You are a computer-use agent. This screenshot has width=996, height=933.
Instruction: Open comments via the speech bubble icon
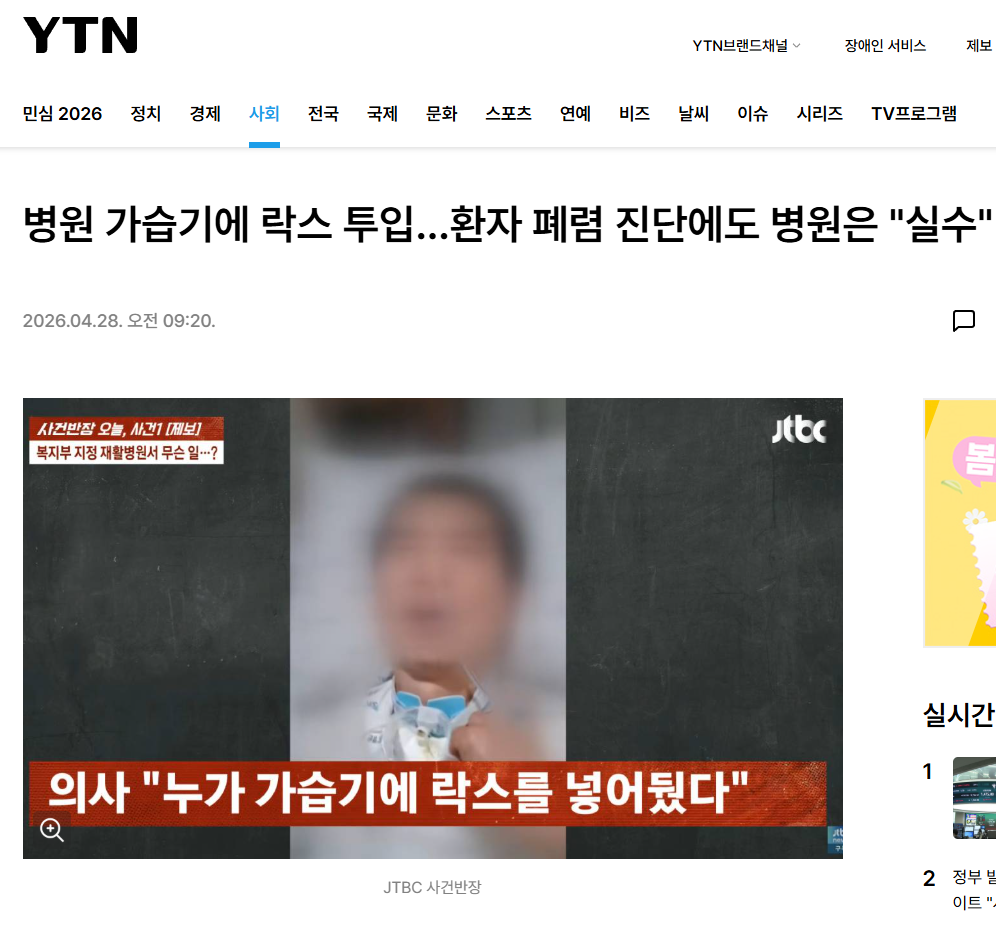tap(963, 321)
